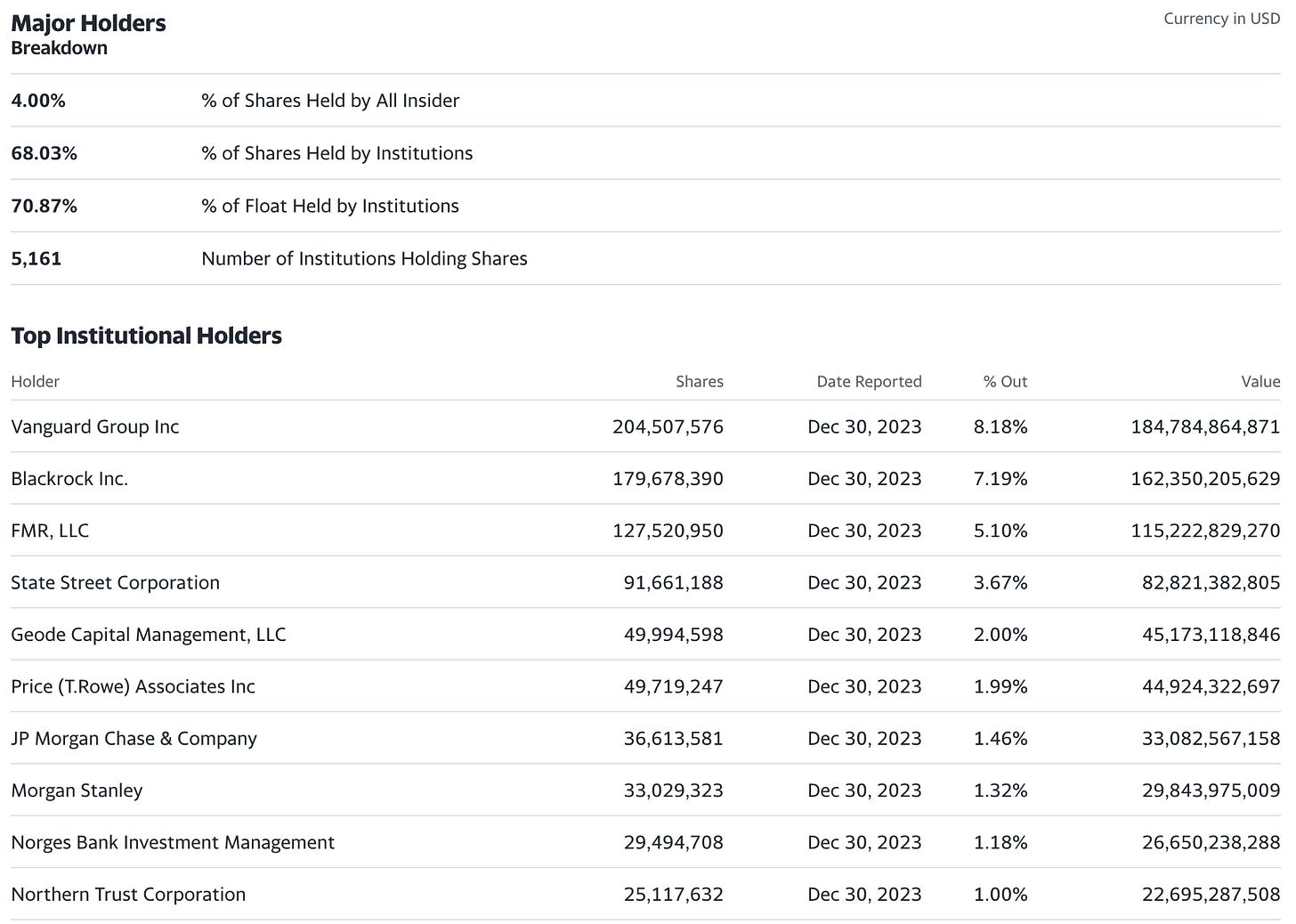
Task: Click JP Morgan shares 36,613,581
Action: 673,739
